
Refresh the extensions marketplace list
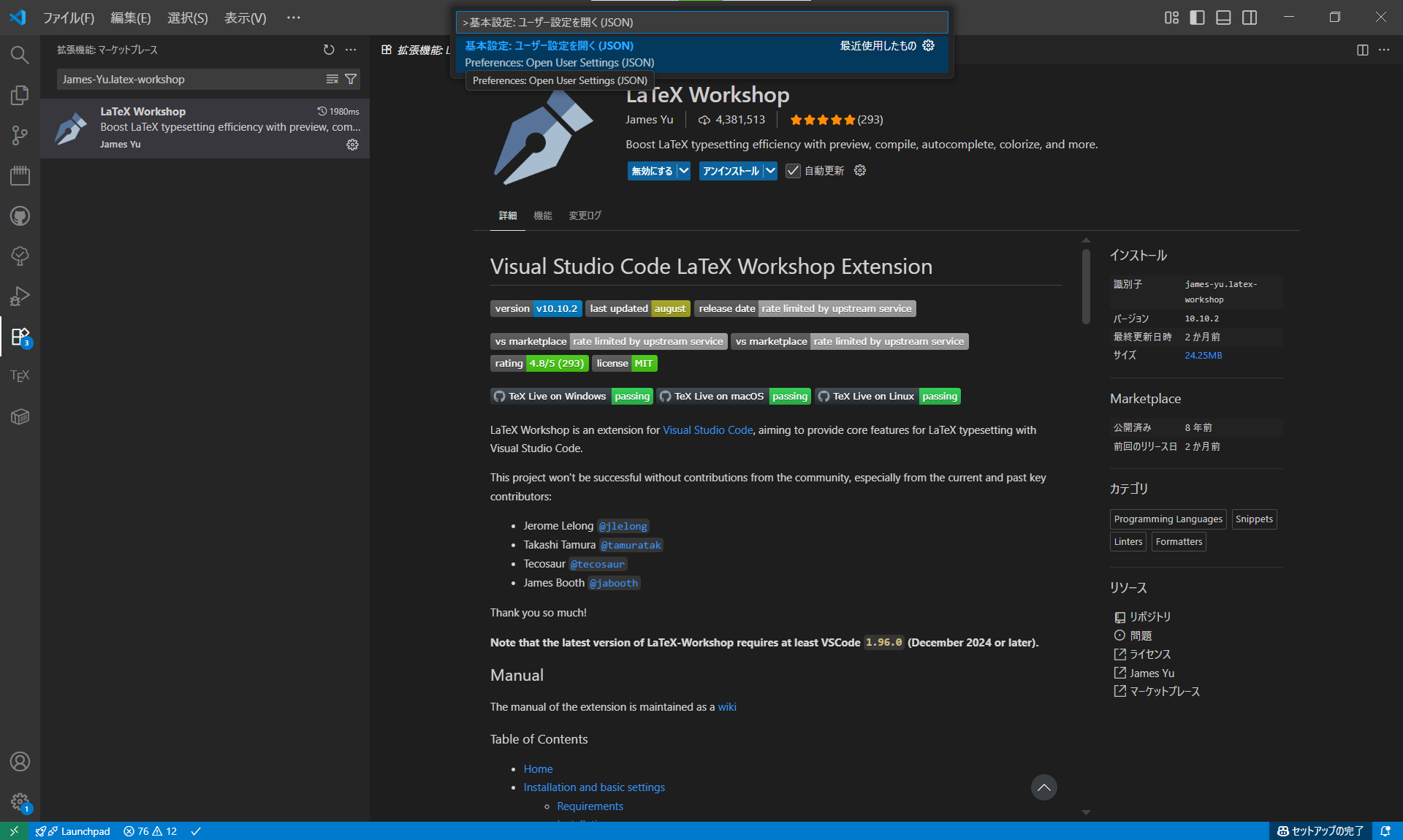[x=329, y=50]
